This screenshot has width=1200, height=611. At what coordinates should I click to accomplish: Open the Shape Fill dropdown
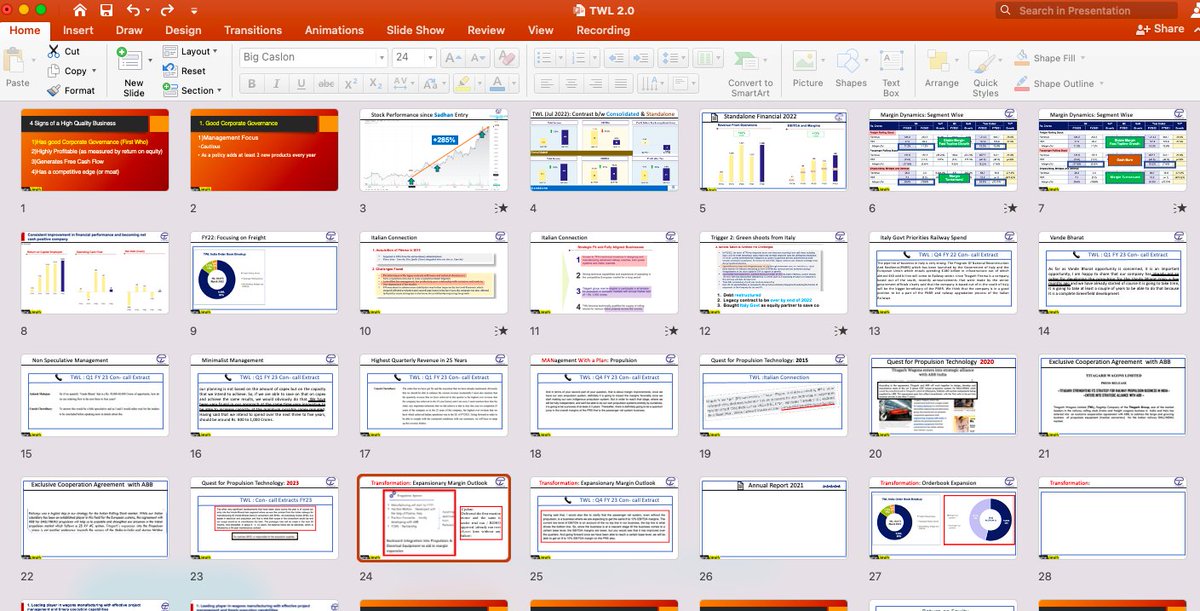(x=1085, y=58)
